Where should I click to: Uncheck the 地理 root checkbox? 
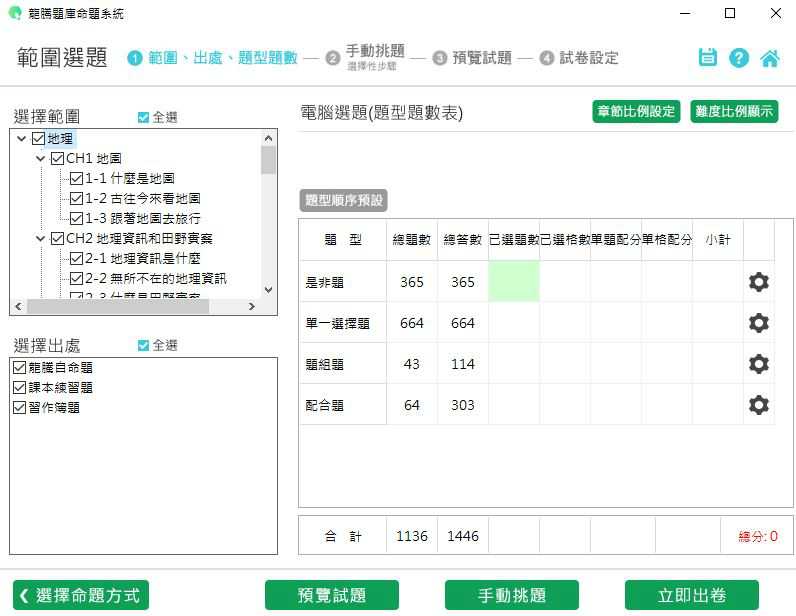38,138
